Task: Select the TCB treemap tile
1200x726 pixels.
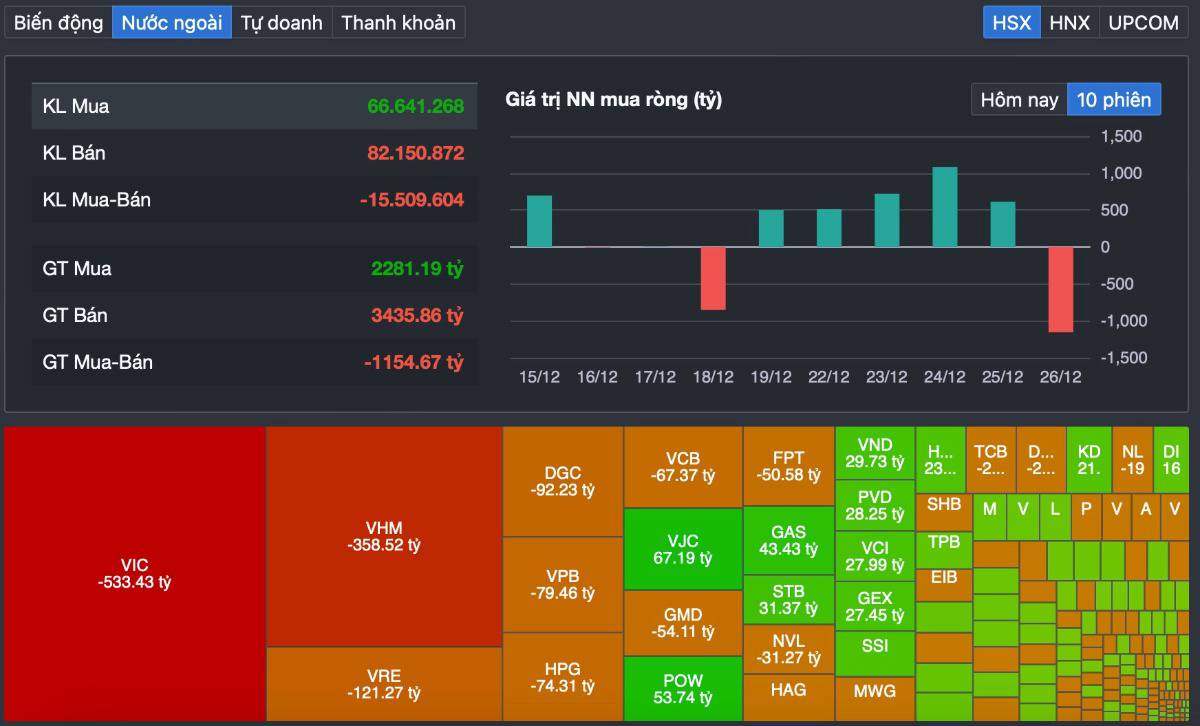Action: pyautogui.click(x=990, y=459)
